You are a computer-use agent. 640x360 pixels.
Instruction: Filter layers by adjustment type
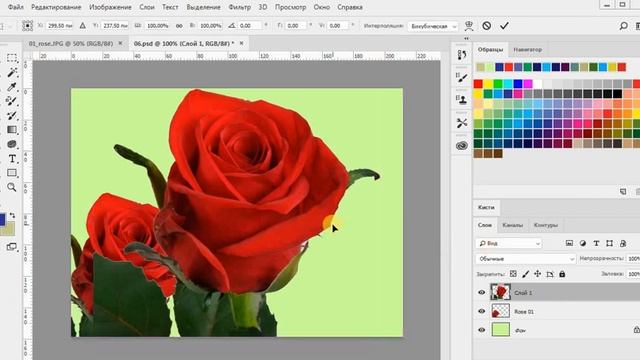pyautogui.click(x=582, y=243)
